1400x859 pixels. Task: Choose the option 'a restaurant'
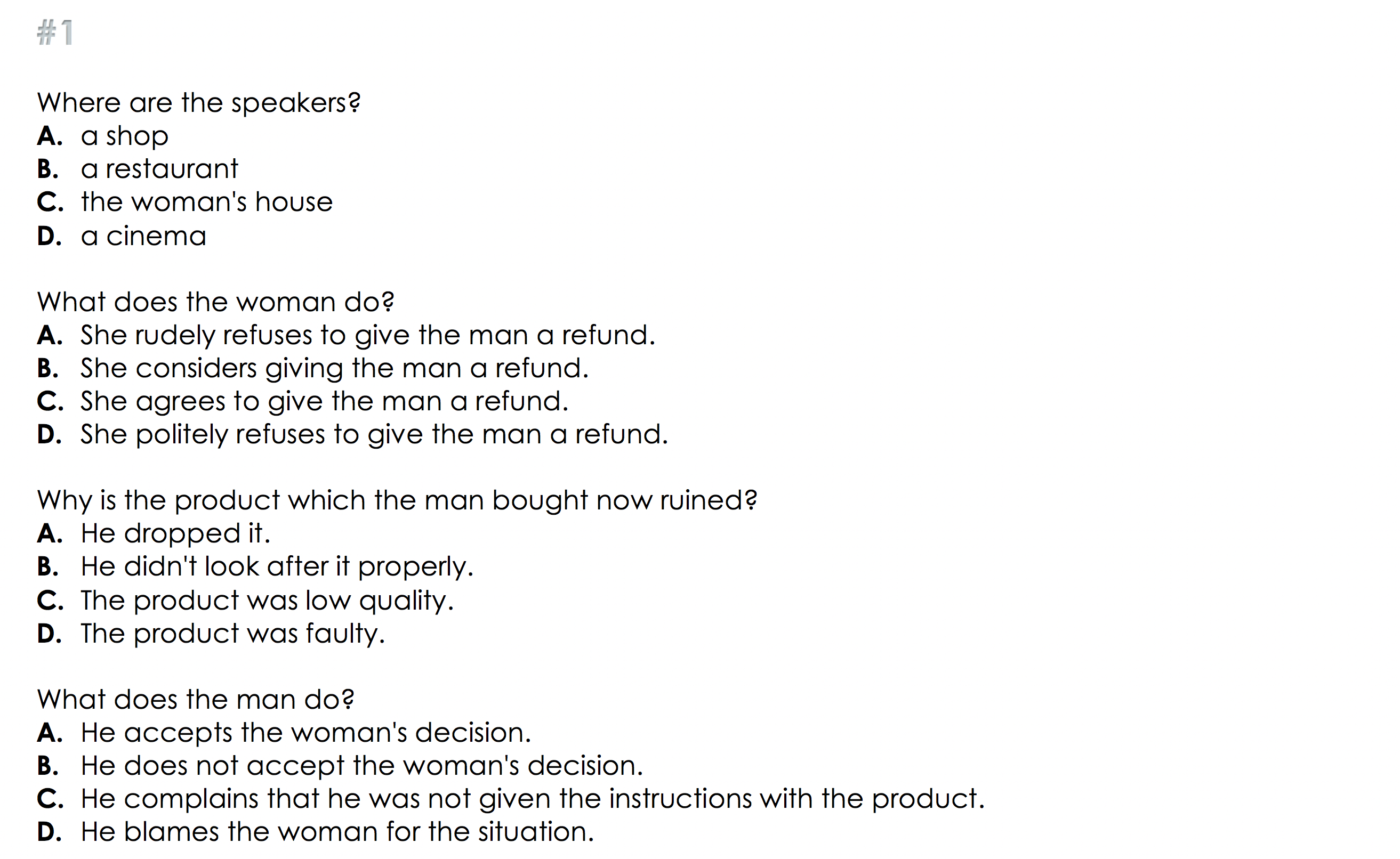pos(158,169)
